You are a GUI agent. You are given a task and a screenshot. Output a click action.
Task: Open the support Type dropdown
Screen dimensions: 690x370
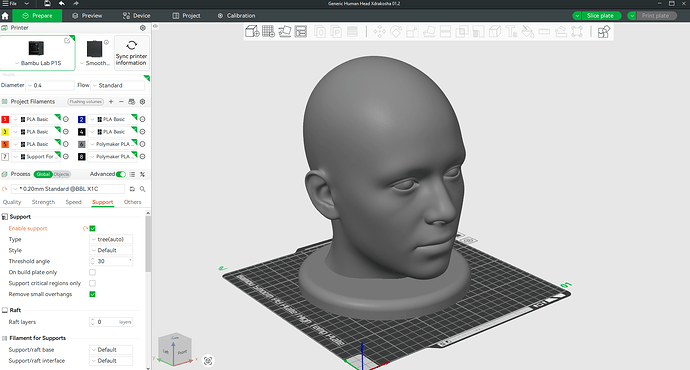pos(111,239)
